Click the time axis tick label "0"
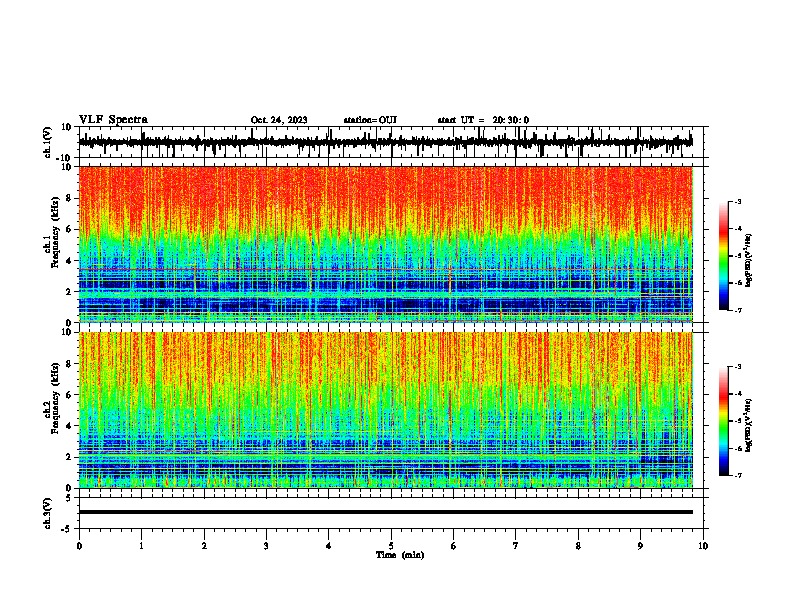The image size is (792, 612). coord(79,546)
